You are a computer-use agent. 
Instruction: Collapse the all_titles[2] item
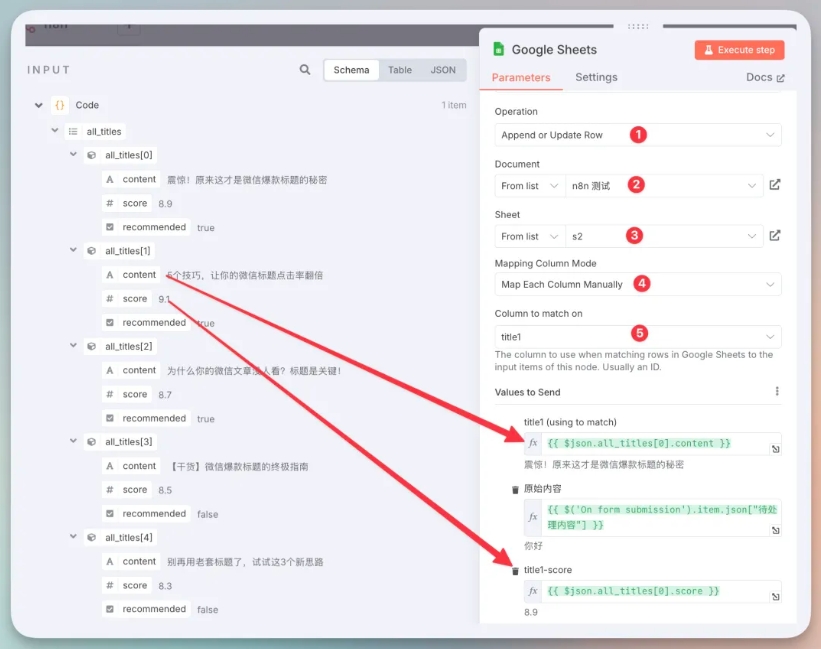click(x=73, y=345)
